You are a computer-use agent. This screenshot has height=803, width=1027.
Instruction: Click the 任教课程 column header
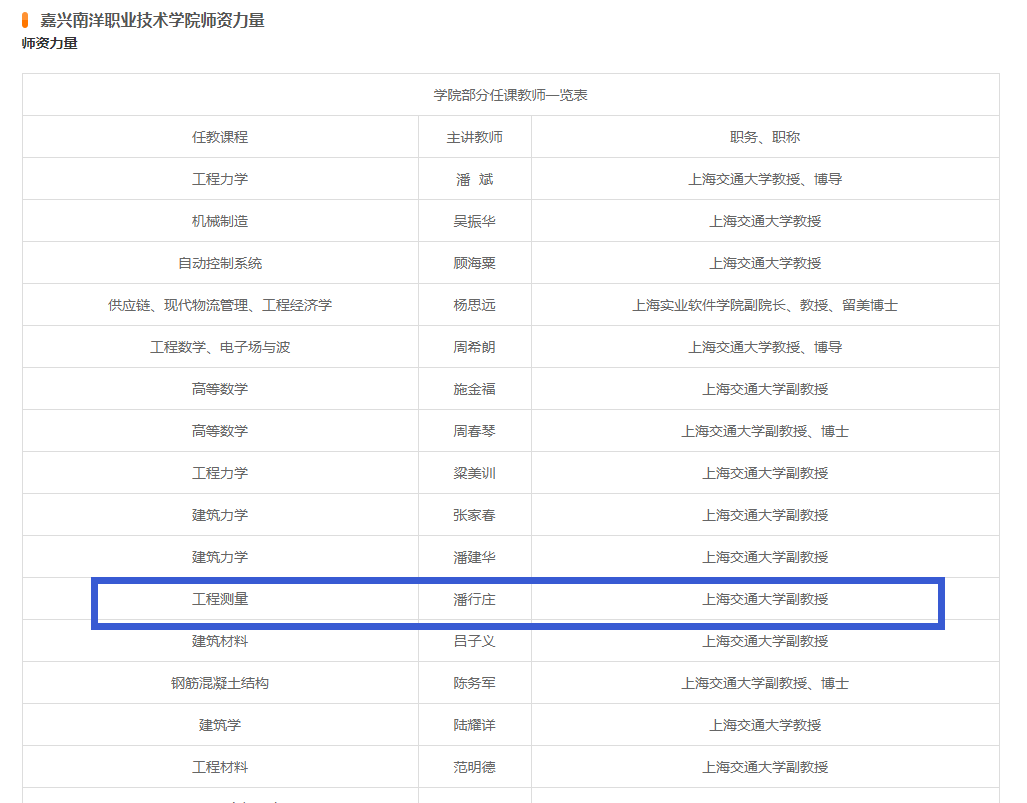coord(220,137)
